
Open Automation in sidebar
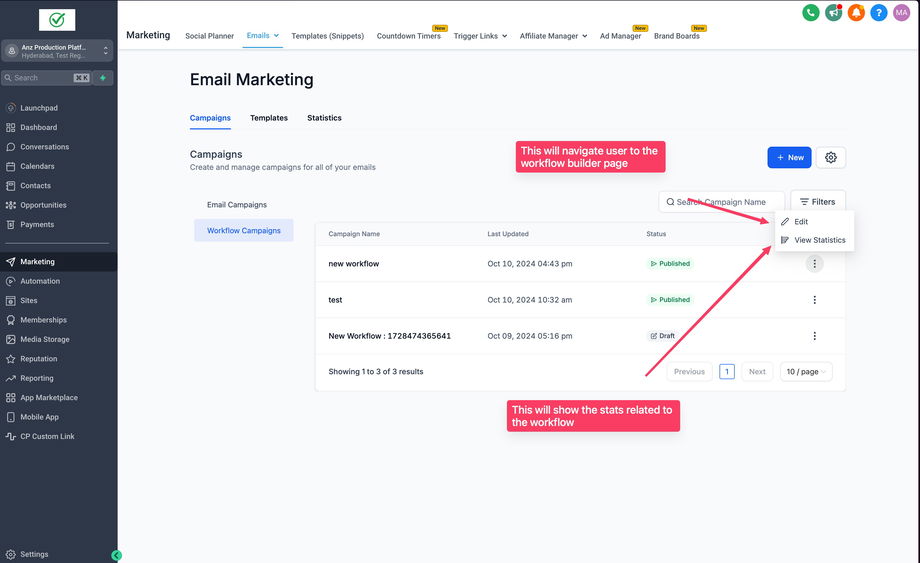(x=40, y=281)
